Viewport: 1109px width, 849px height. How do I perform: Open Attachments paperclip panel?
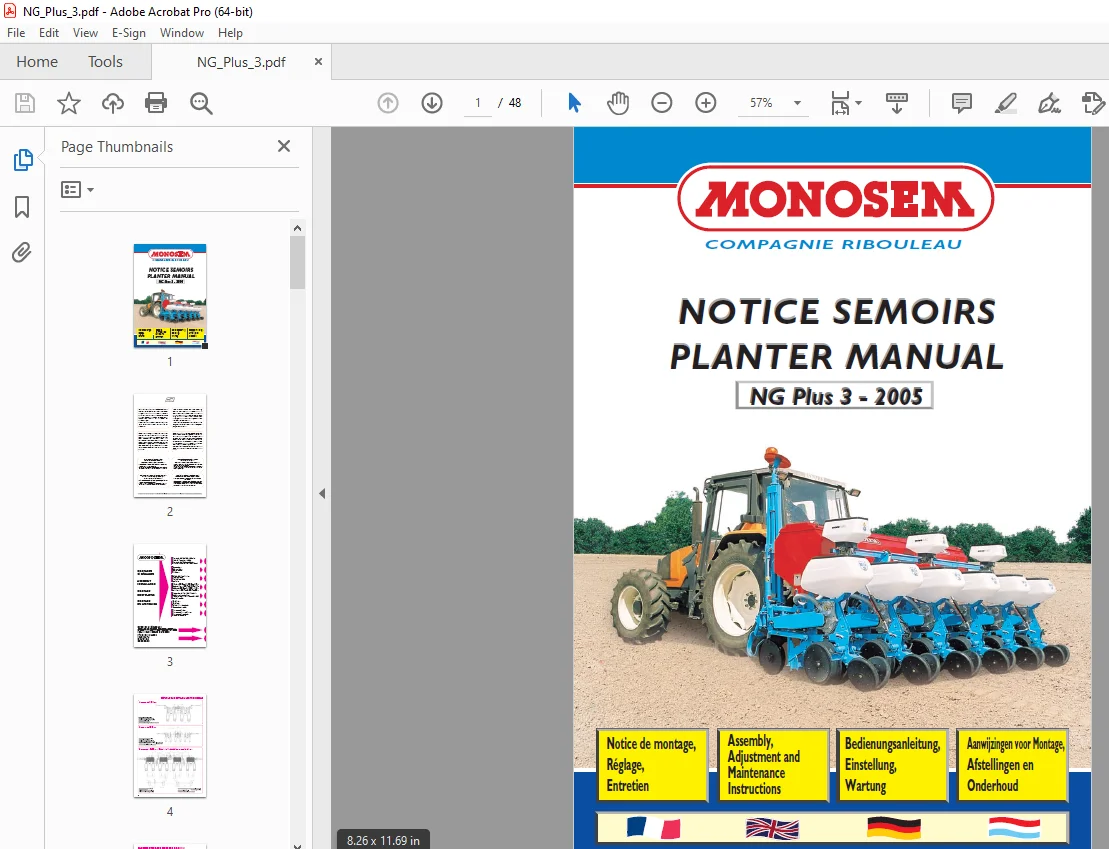click(x=22, y=253)
